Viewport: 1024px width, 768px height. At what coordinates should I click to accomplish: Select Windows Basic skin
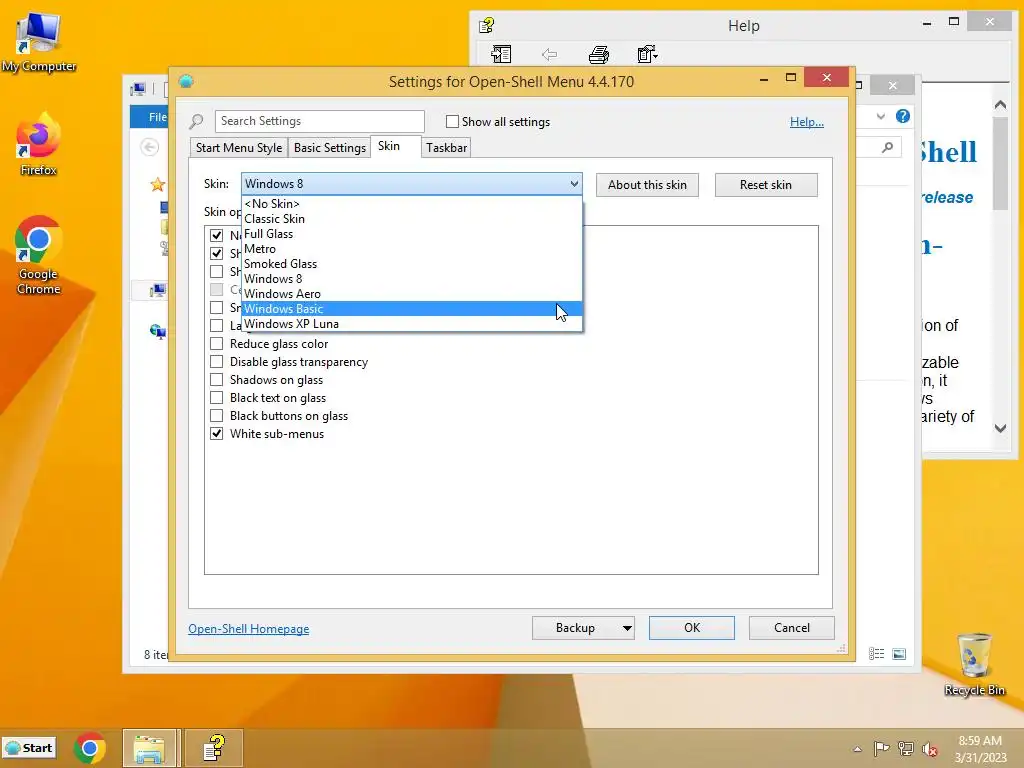pos(411,309)
